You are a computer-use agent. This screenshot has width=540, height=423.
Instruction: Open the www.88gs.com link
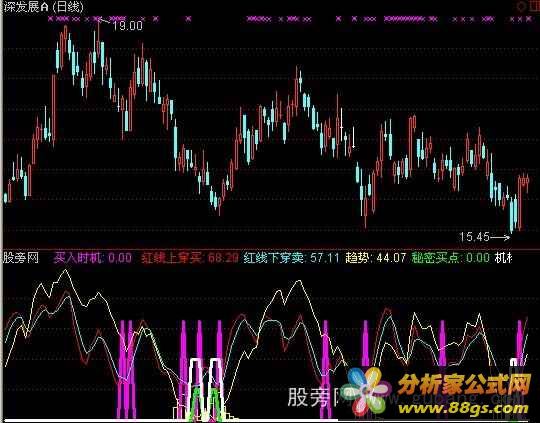click(x=463, y=409)
